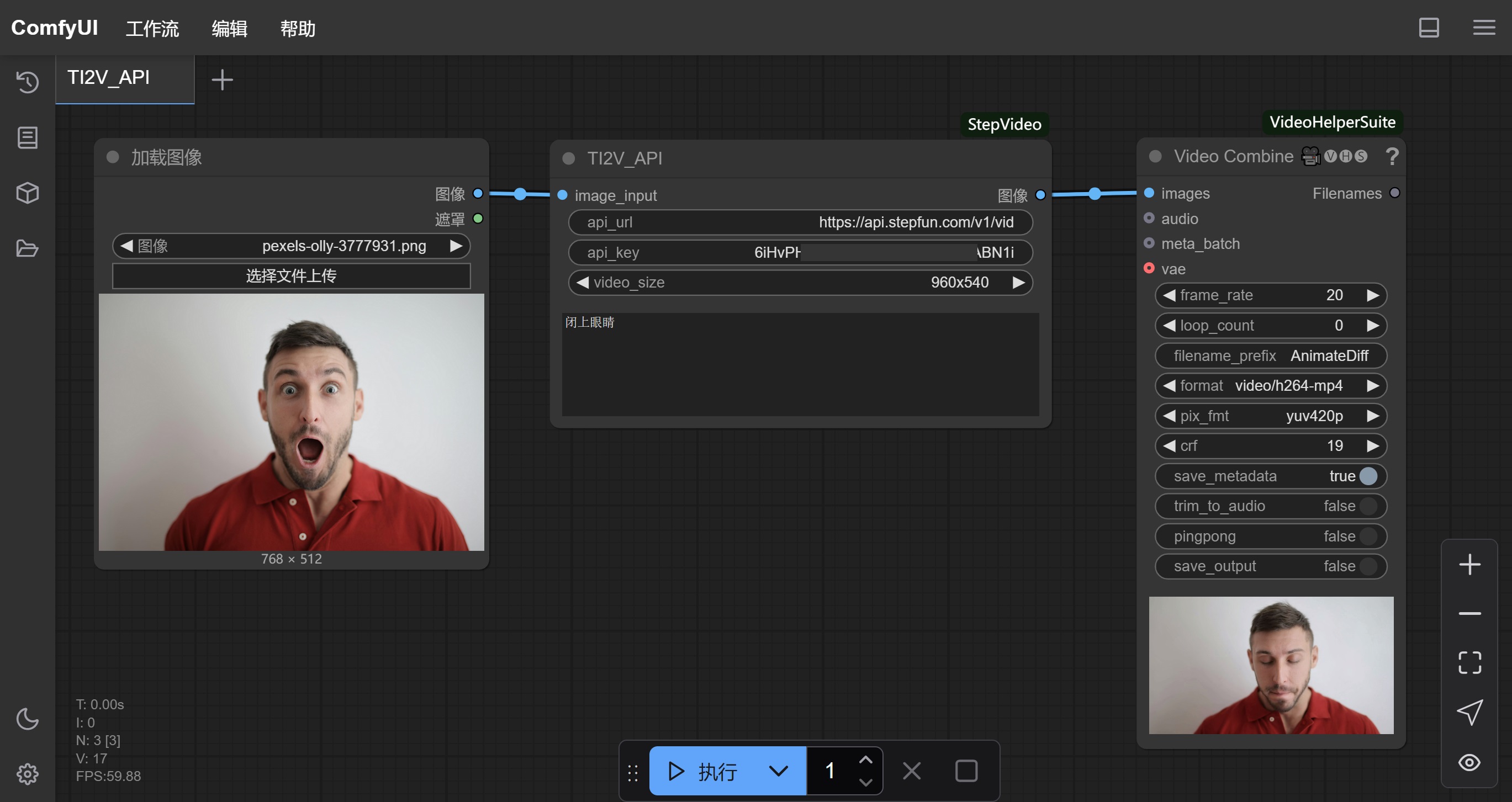Open the queue history sidebar icon

point(28,82)
